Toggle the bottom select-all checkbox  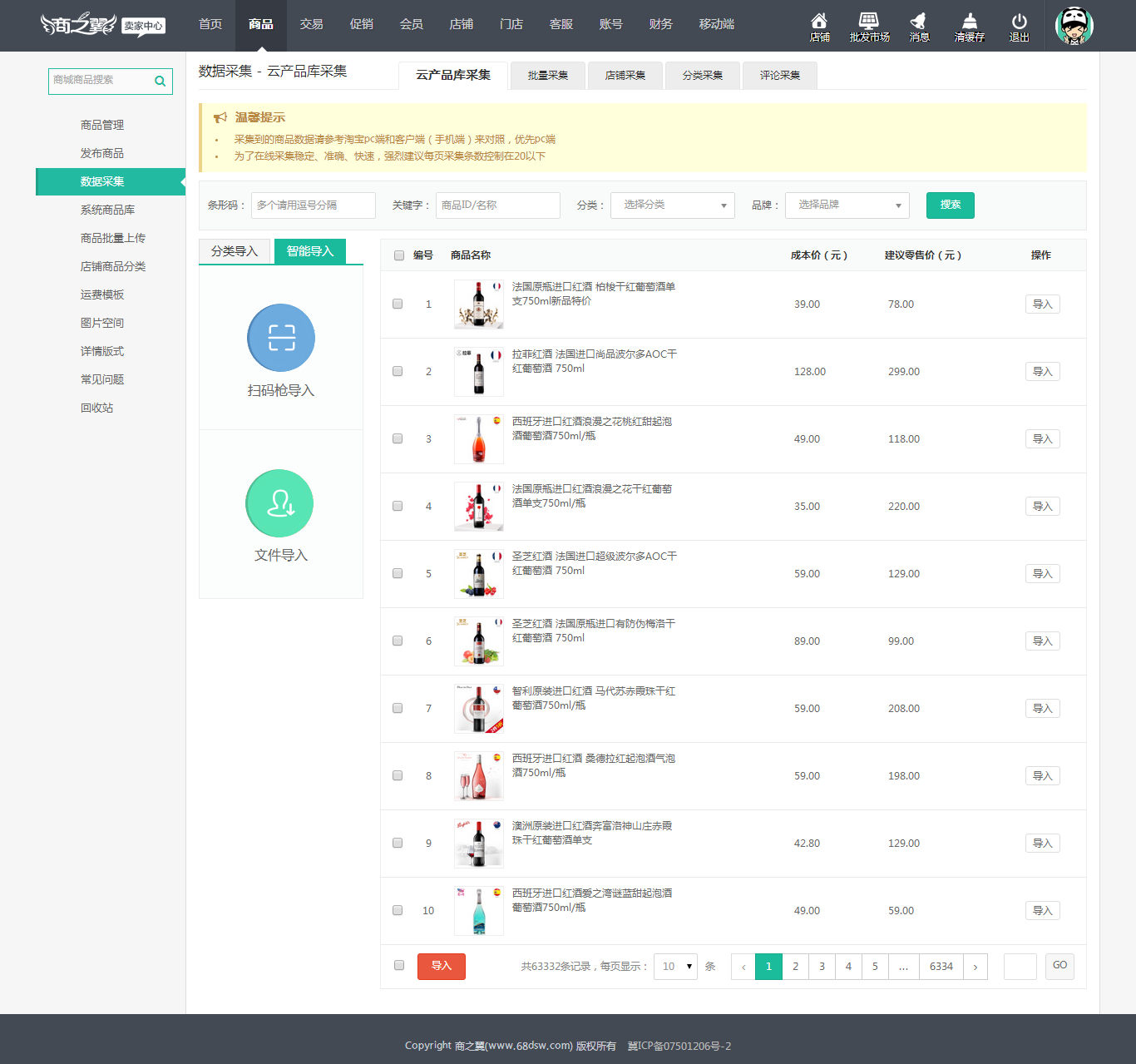tap(399, 965)
